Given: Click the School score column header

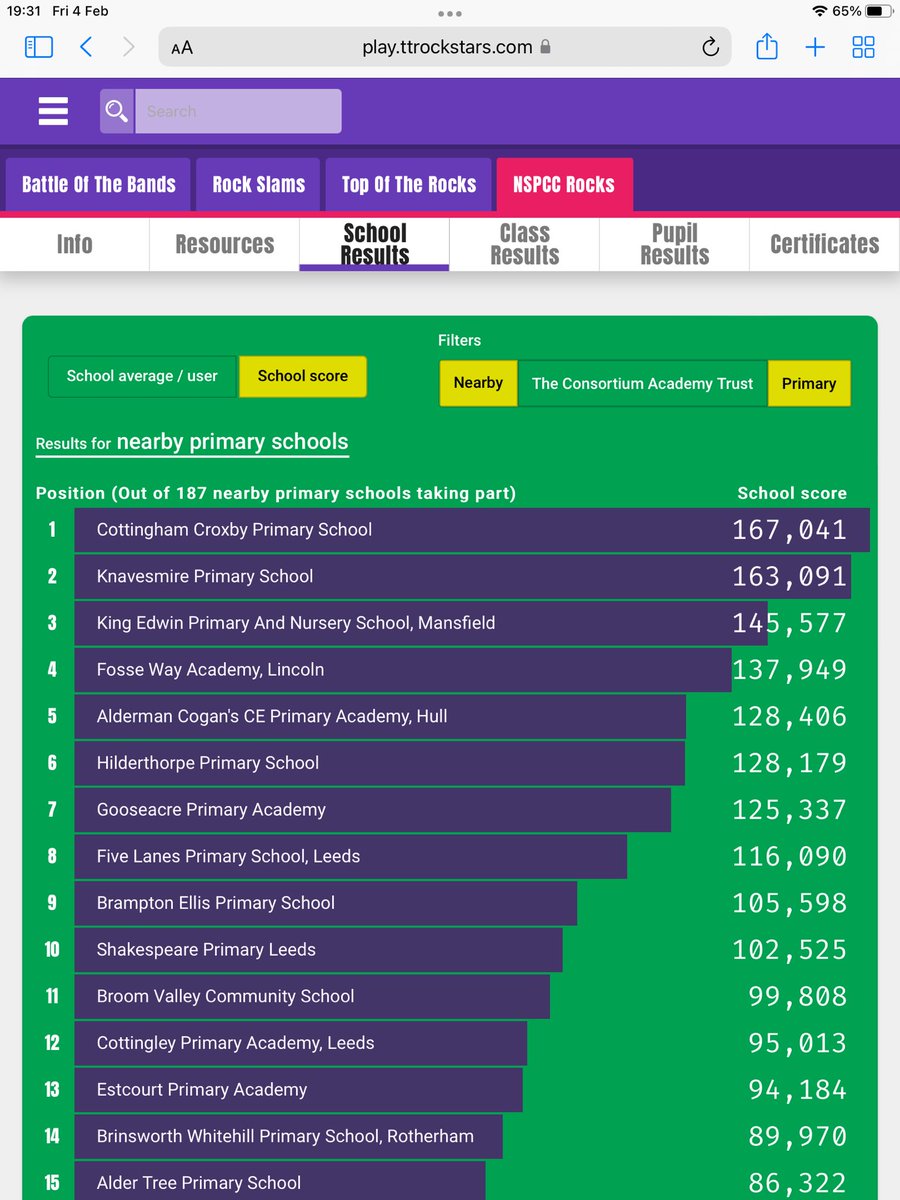Looking at the screenshot, I should pos(792,493).
